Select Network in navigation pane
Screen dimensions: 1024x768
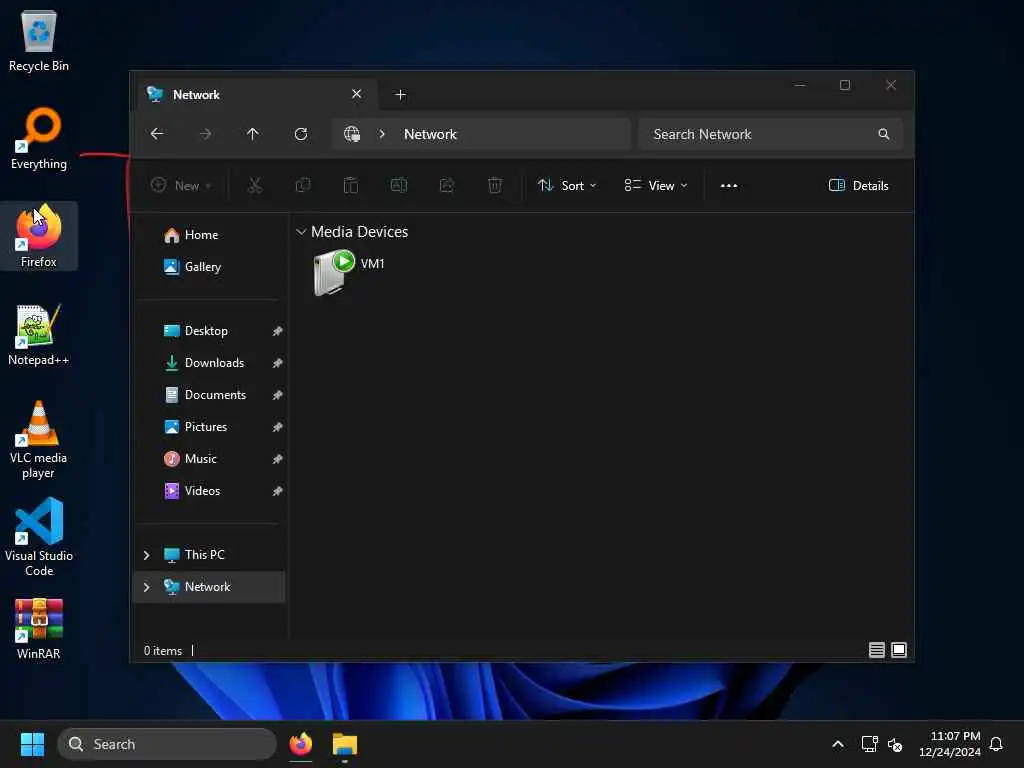[x=210, y=587]
